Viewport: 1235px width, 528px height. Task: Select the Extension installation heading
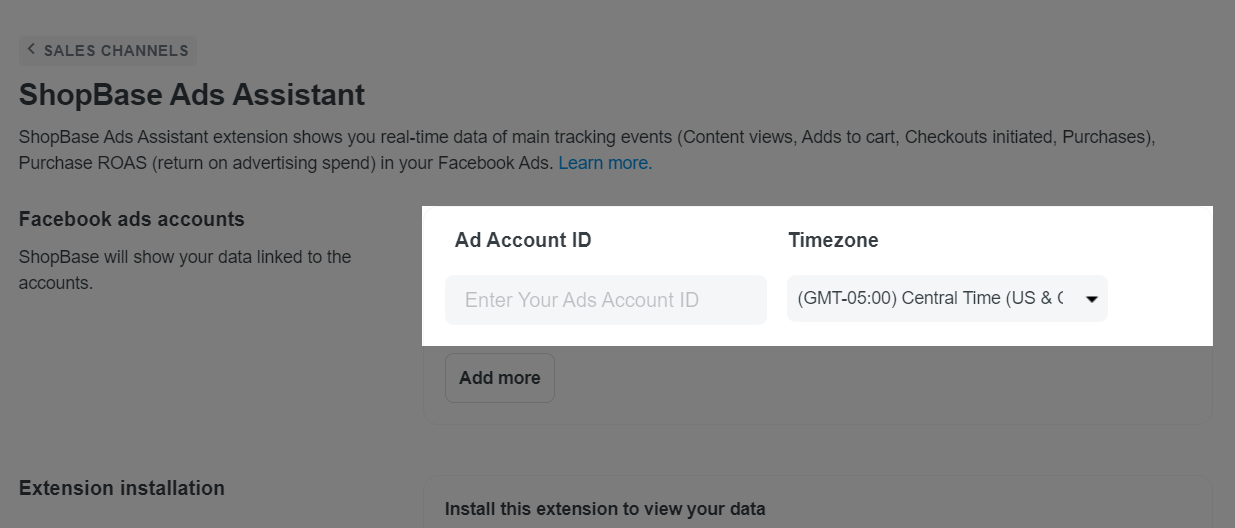pyautogui.click(x=122, y=488)
